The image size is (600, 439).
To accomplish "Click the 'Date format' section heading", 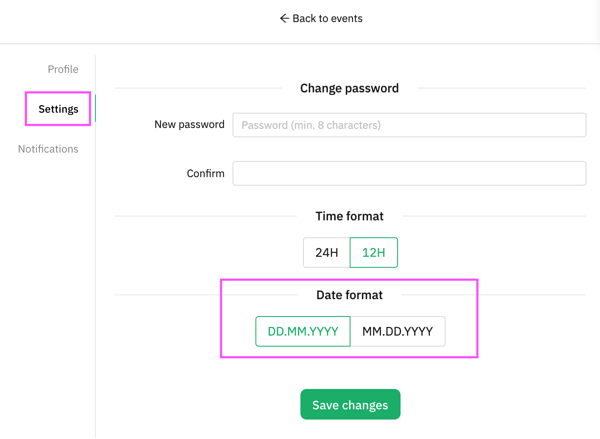I will pos(349,295).
